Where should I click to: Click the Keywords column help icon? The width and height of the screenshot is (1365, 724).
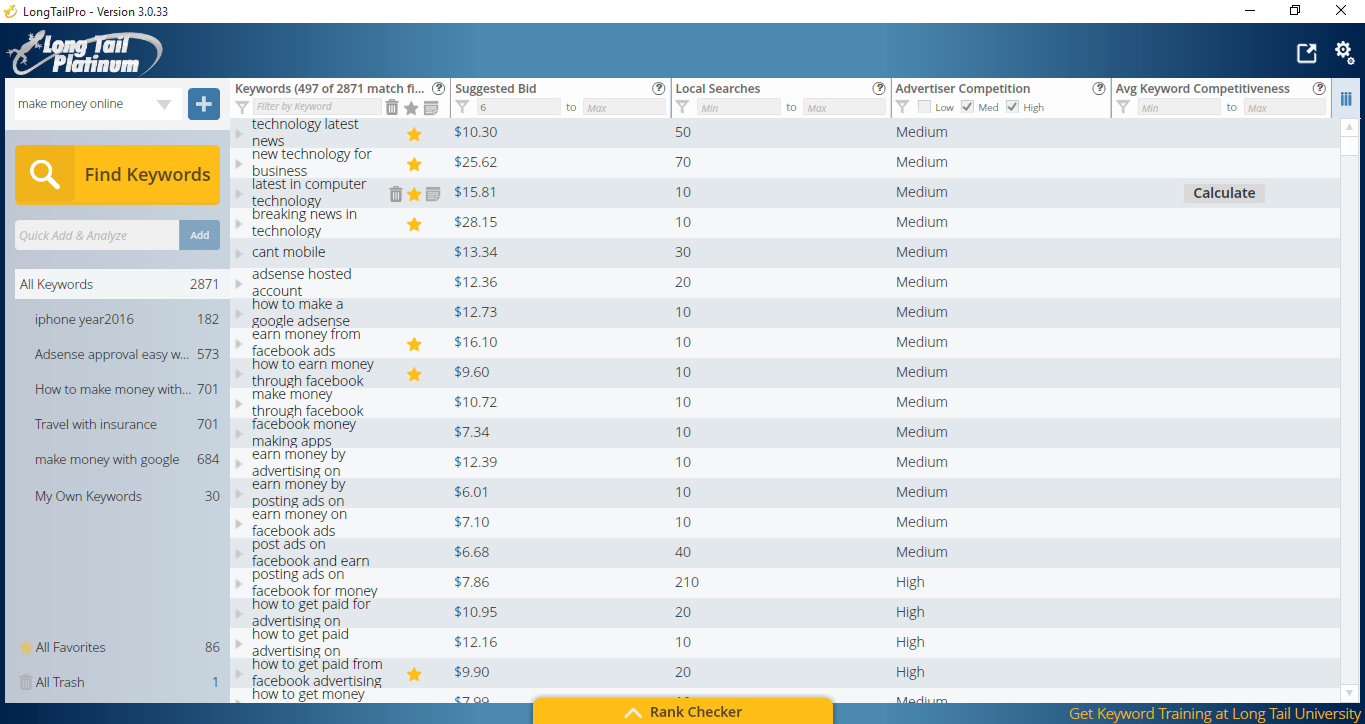tap(438, 89)
